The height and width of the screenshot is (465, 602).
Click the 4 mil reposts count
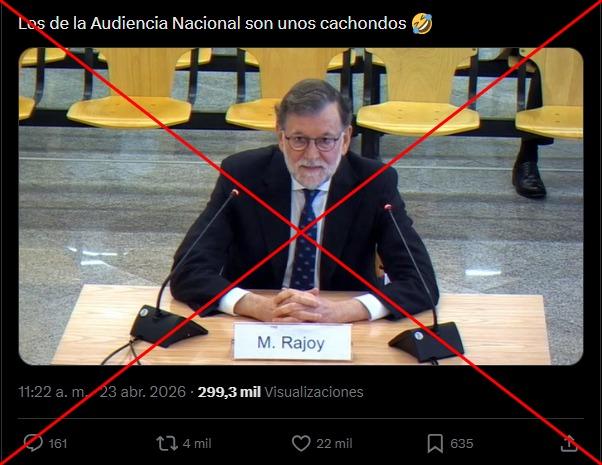click(197, 443)
